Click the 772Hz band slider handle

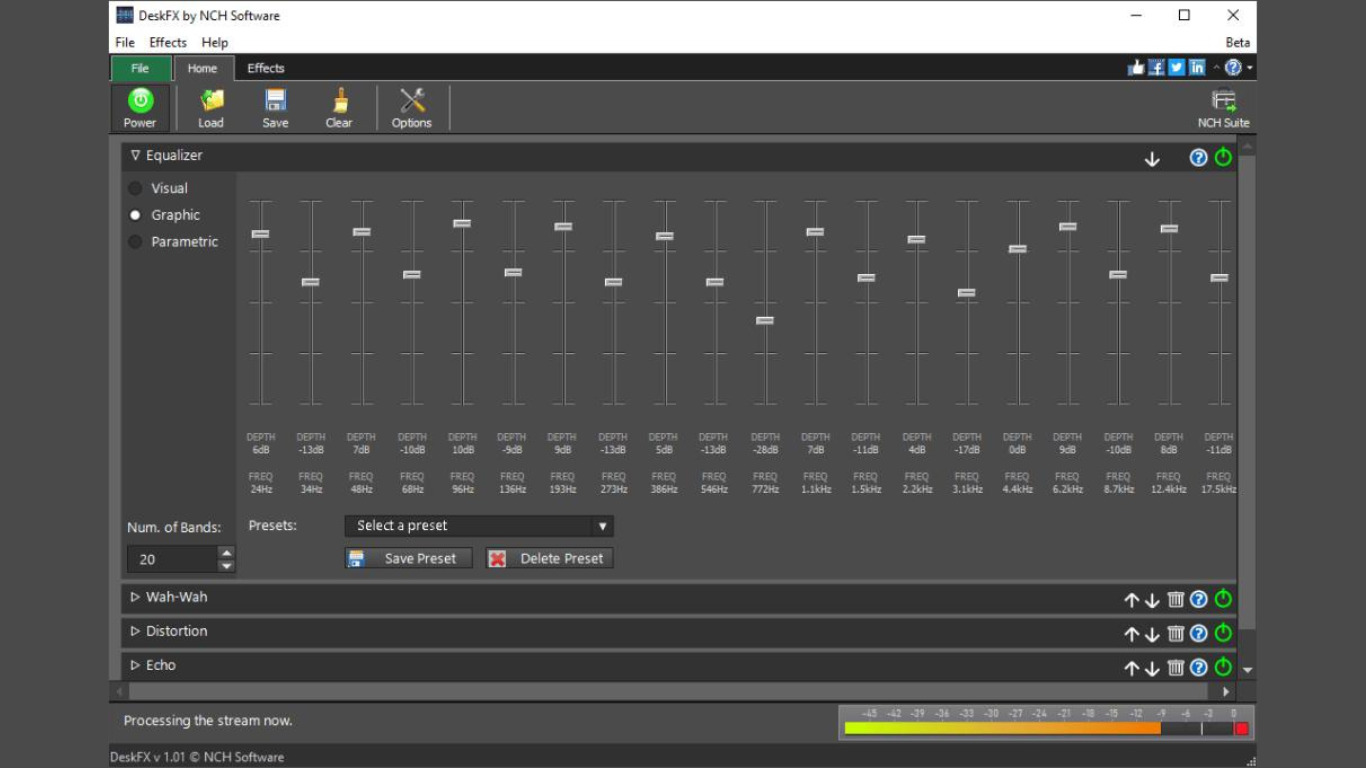765,320
